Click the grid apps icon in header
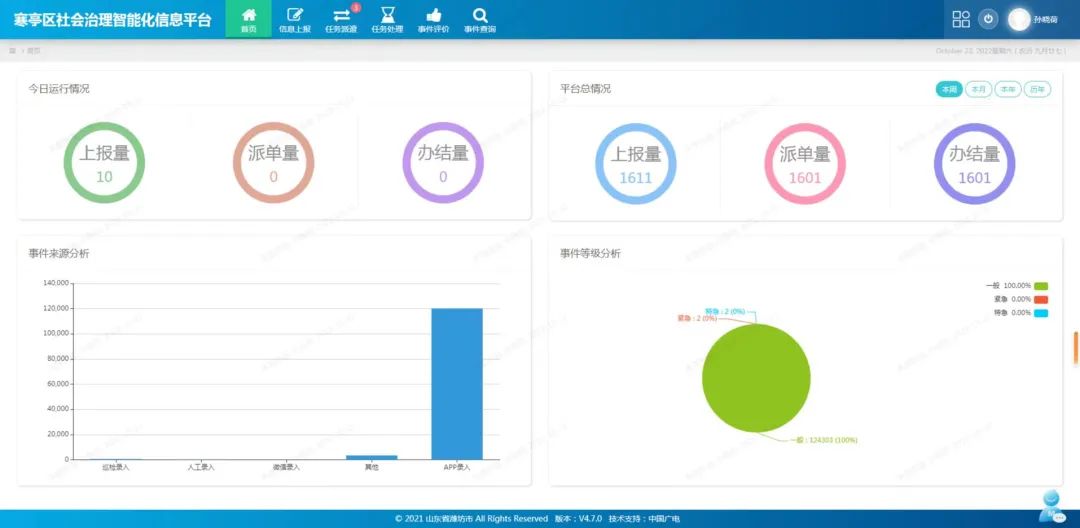Viewport: 1080px width, 528px height. 961,19
